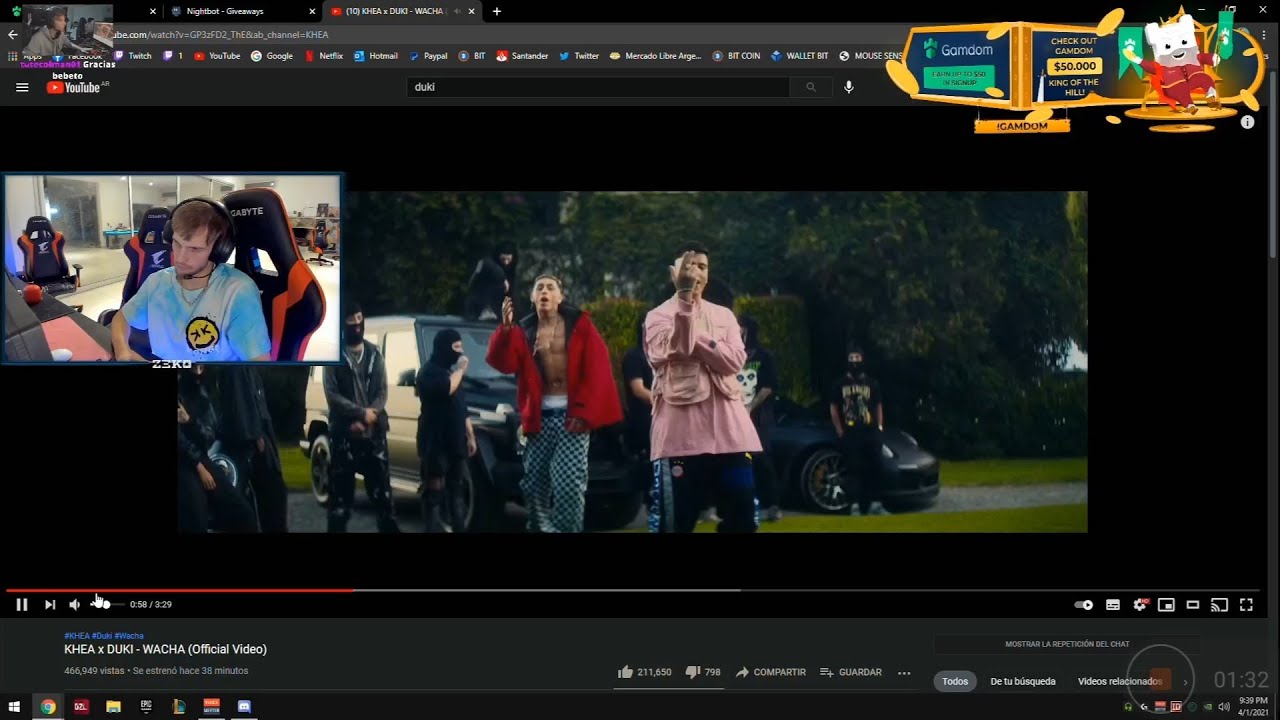The image size is (1280, 720).
Task: Enable the miniplayer mode
Action: click(1166, 604)
